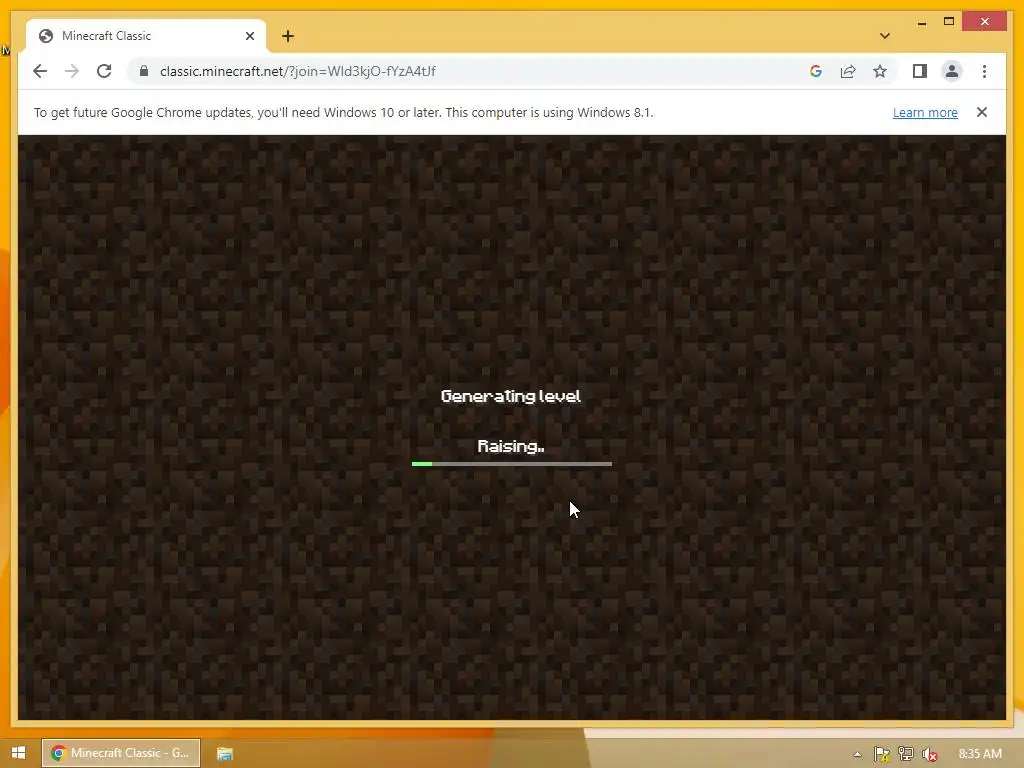Open Chrome's three-dot menu
Viewport: 1024px width, 768px height.
[x=984, y=71]
